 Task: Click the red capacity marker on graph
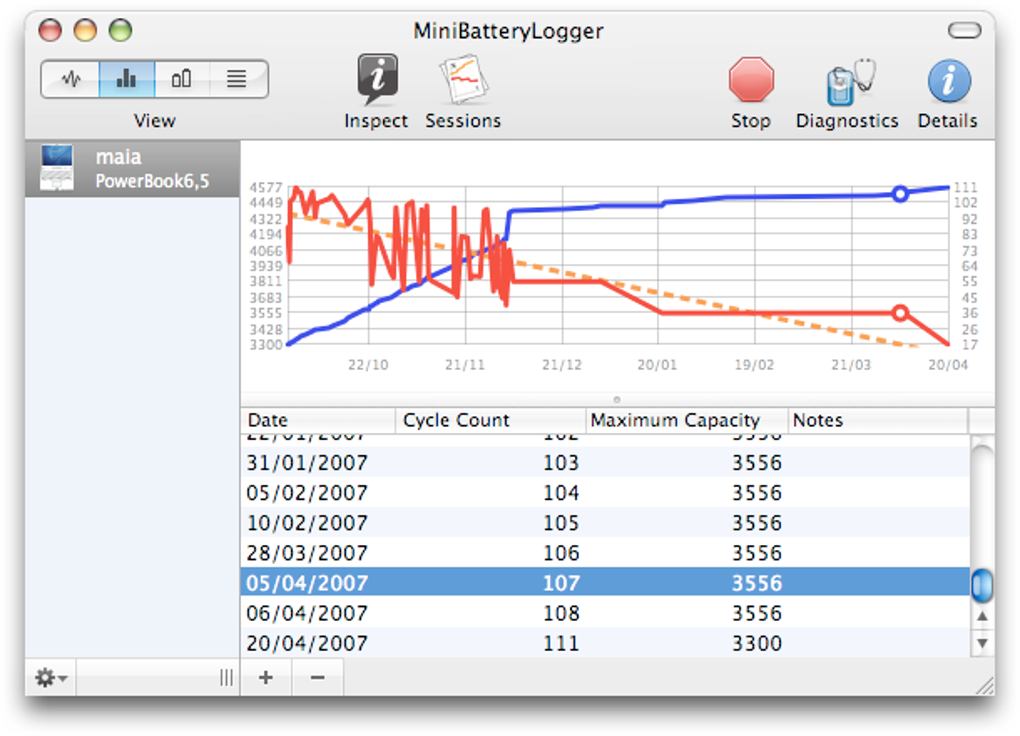(x=900, y=313)
